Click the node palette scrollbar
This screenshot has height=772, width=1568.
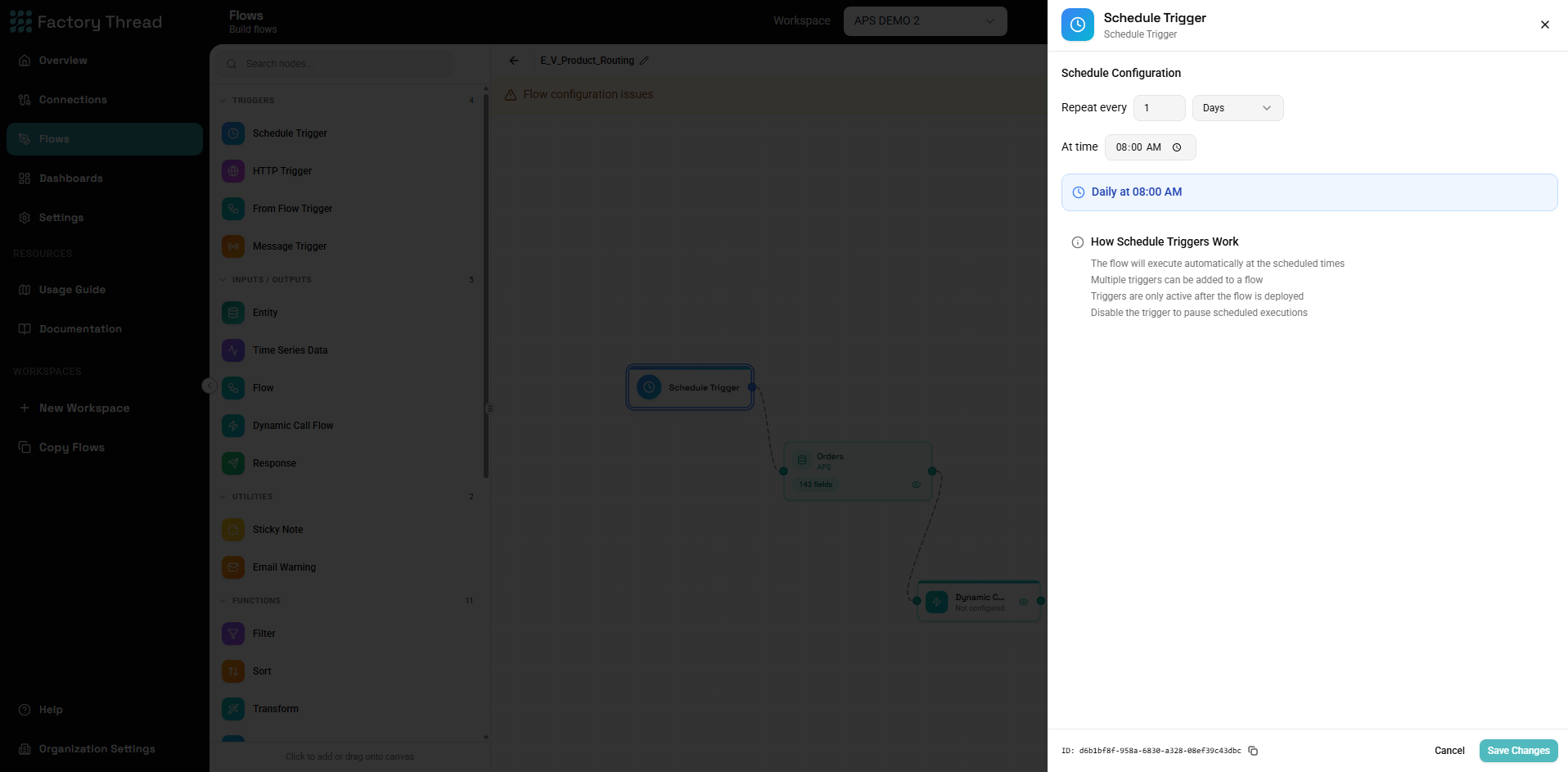(486, 287)
